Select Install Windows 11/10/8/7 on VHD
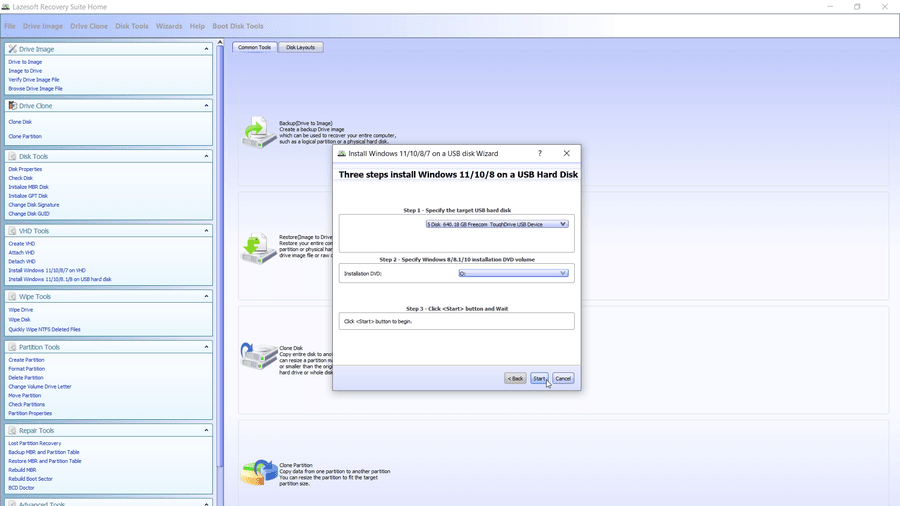The width and height of the screenshot is (900, 506). coord(47,270)
